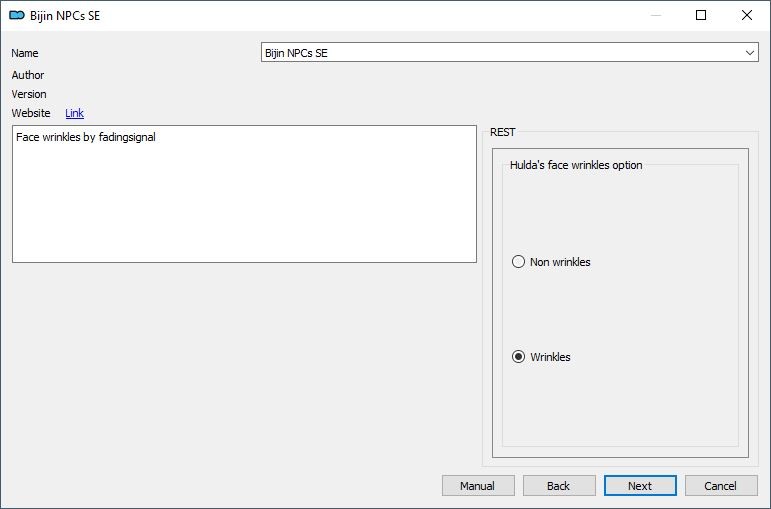This screenshot has width=771, height=509.
Task: Open the Website Link hyperlink
Action: (x=74, y=113)
